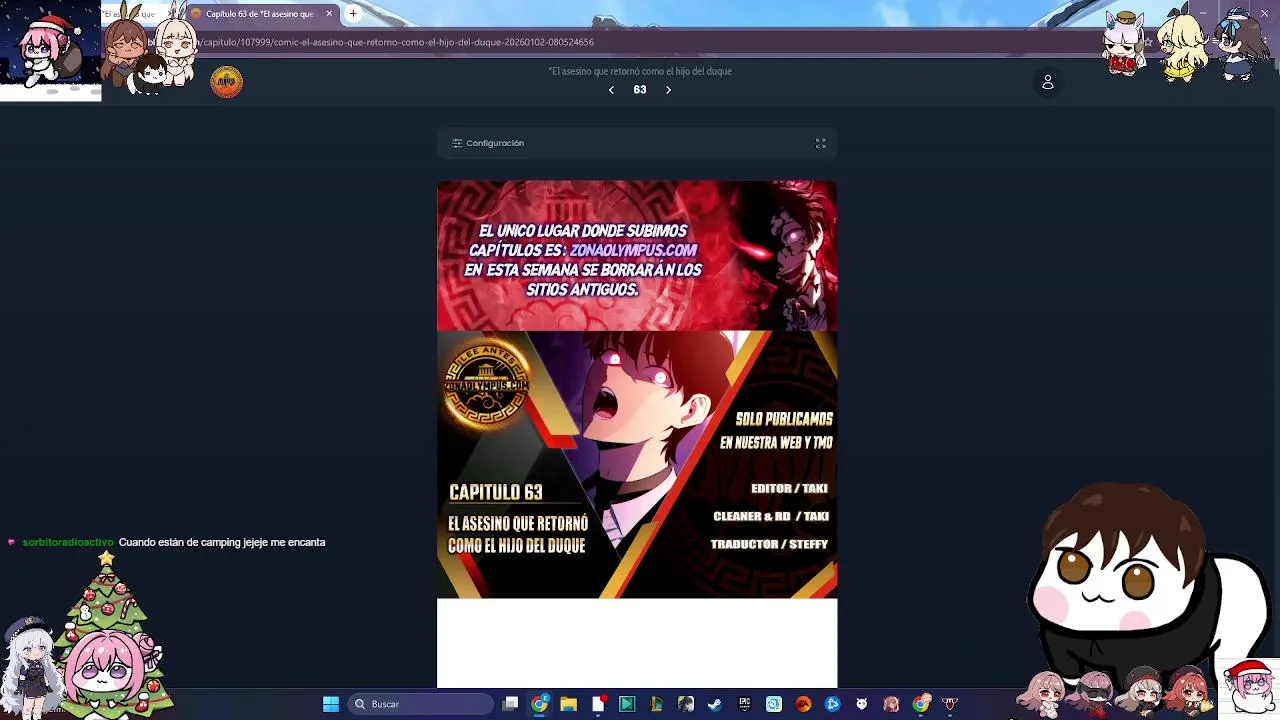Close the 'Capítulo 63' browser tab
1280x720 pixels.
[328, 14]
